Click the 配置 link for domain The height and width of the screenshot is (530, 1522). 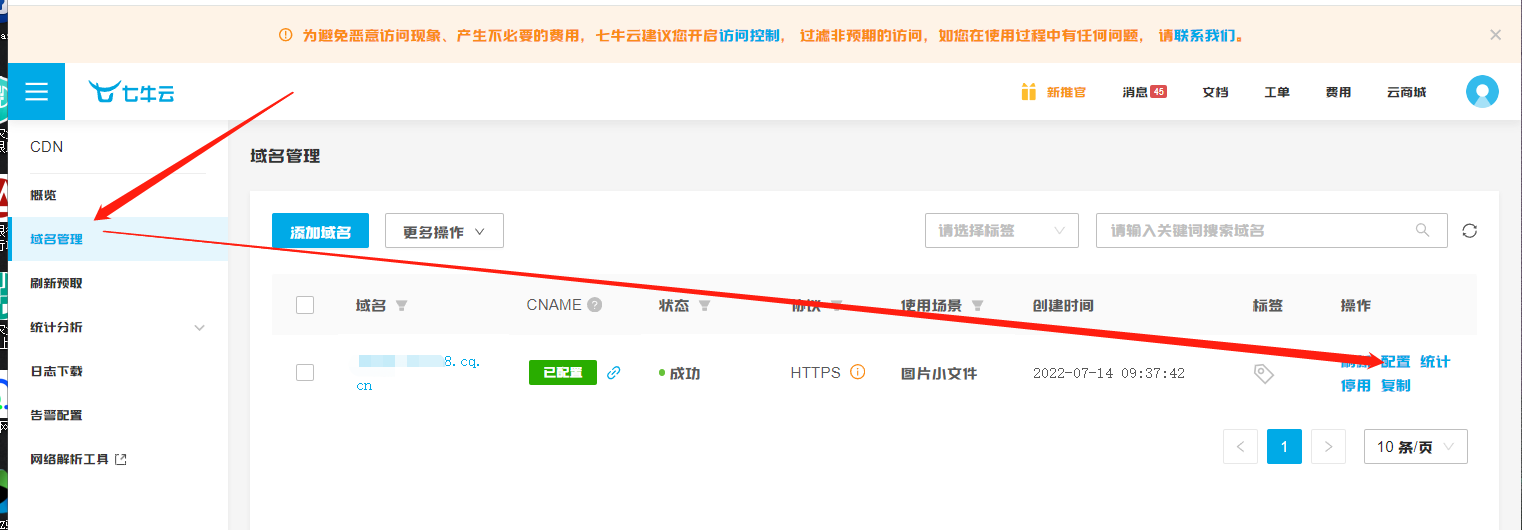tap(1395, 362)
